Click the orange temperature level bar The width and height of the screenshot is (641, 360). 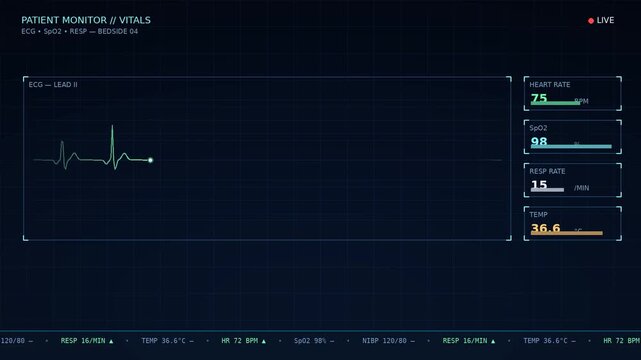[x=567, y=233]
